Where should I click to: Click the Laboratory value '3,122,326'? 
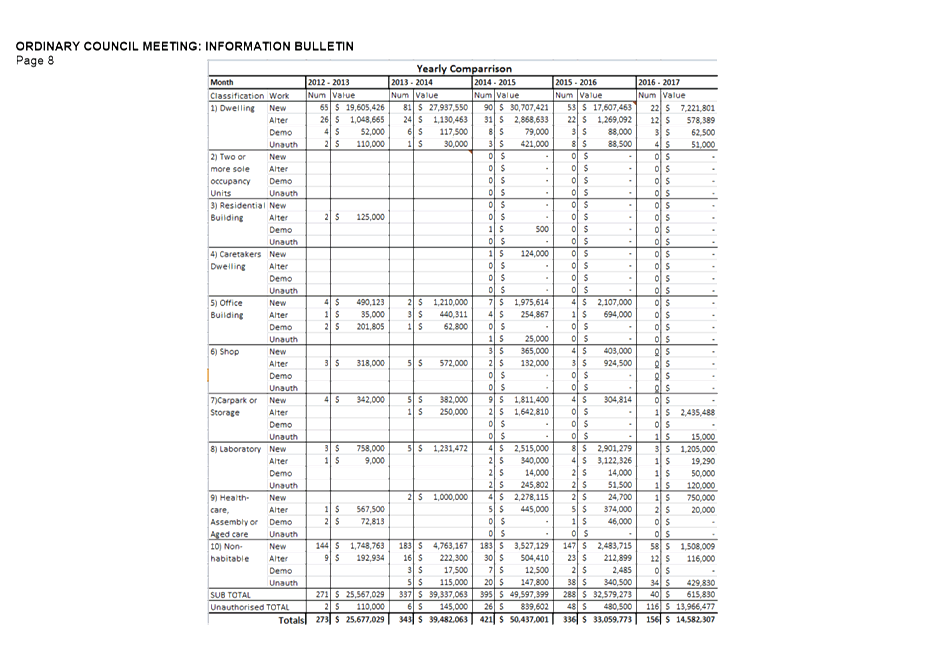pos(614,460)
